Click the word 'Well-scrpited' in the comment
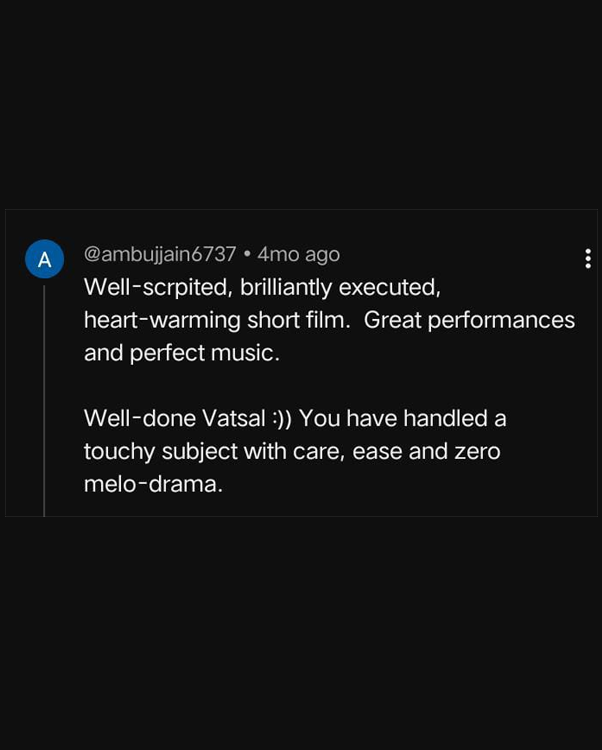 coord(156,287)
